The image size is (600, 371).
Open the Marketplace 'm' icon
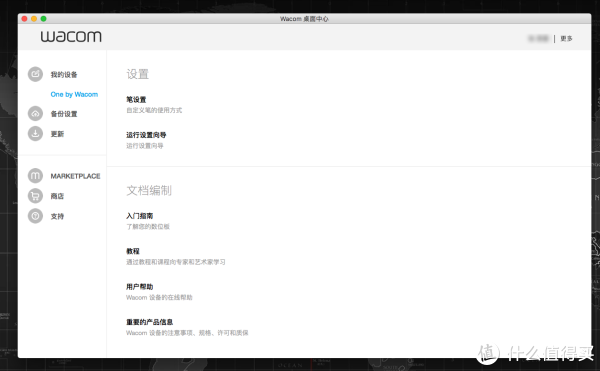pos(35,176)
